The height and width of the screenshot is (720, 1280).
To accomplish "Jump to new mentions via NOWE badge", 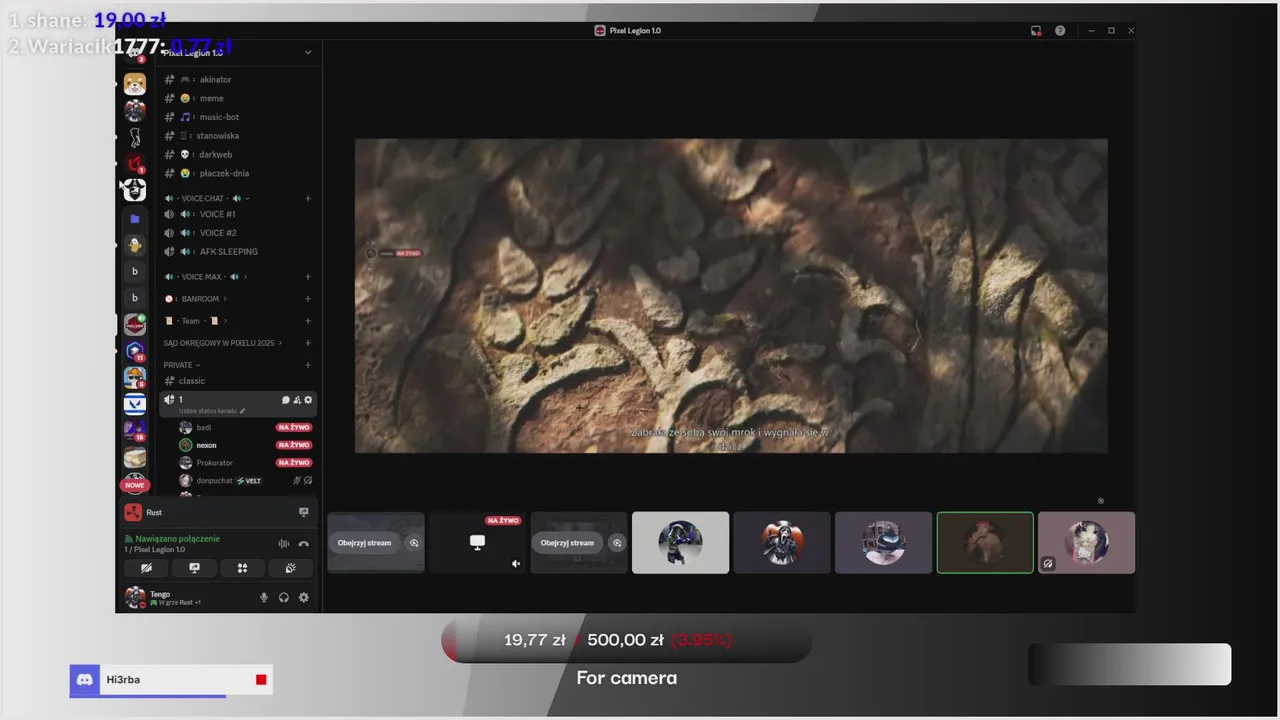I will [x=135, y=485].
